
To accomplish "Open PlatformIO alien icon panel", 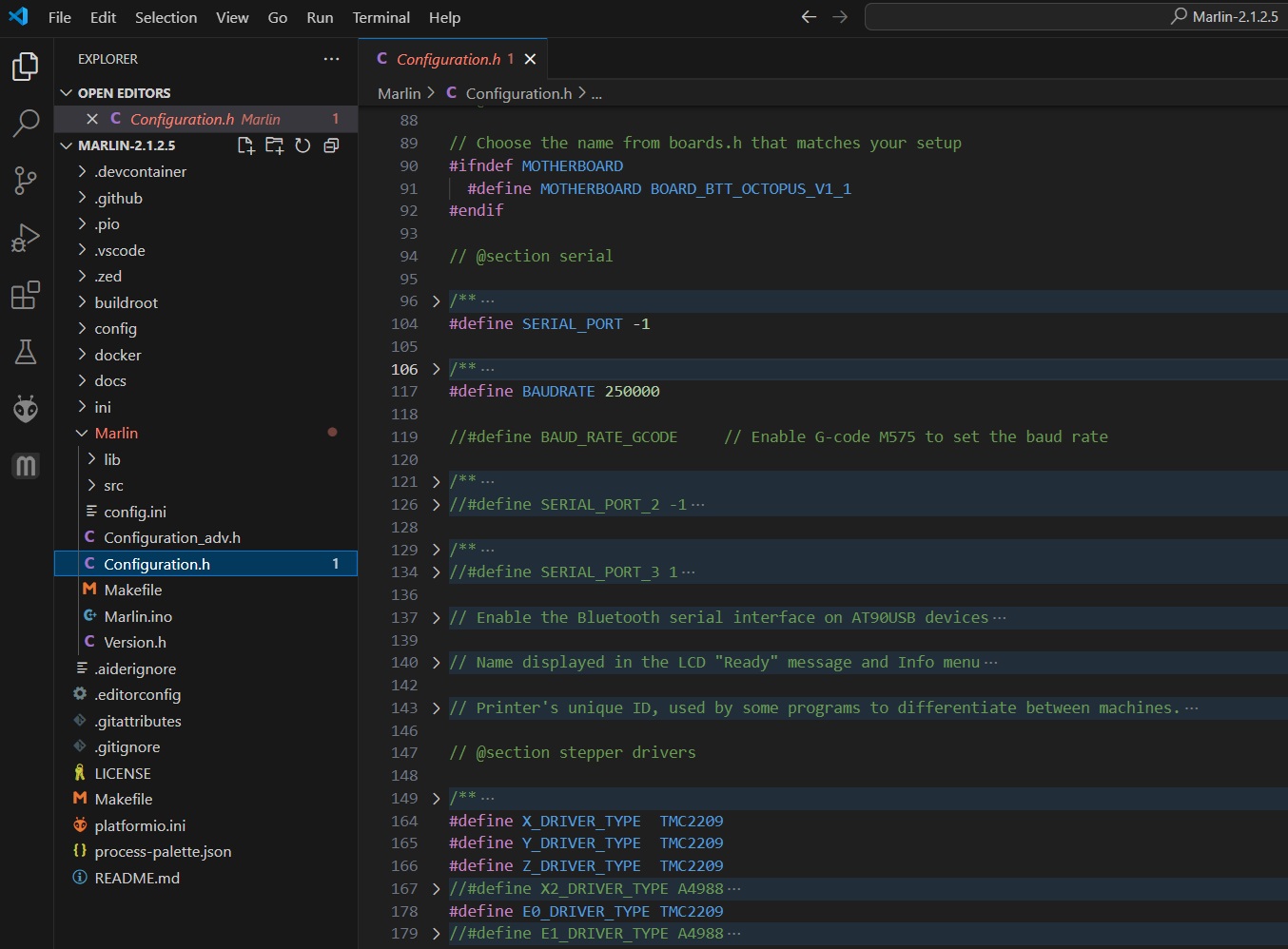I will 26,410.
